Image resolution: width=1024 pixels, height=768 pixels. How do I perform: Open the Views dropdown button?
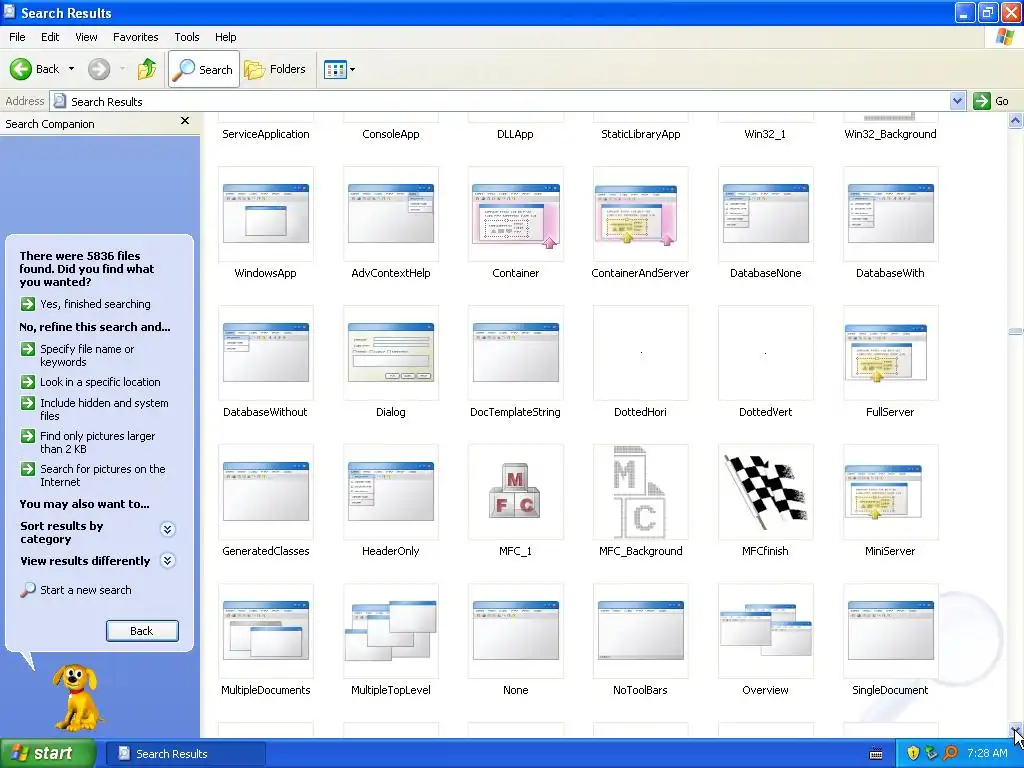click(x=340, y=69)
